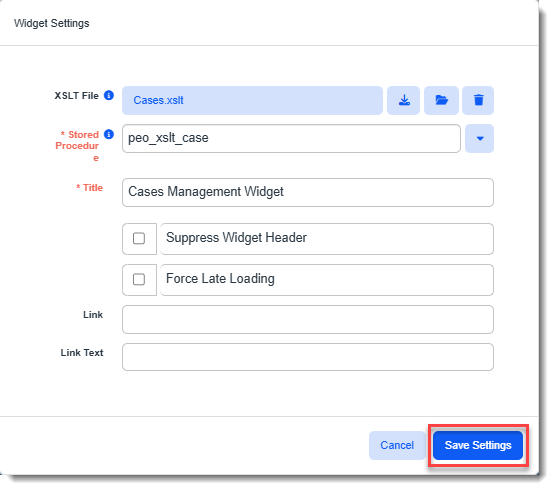Click into the empty Link Text field
This screenshot has width=554, height=490.
click(x=308, y=357)
